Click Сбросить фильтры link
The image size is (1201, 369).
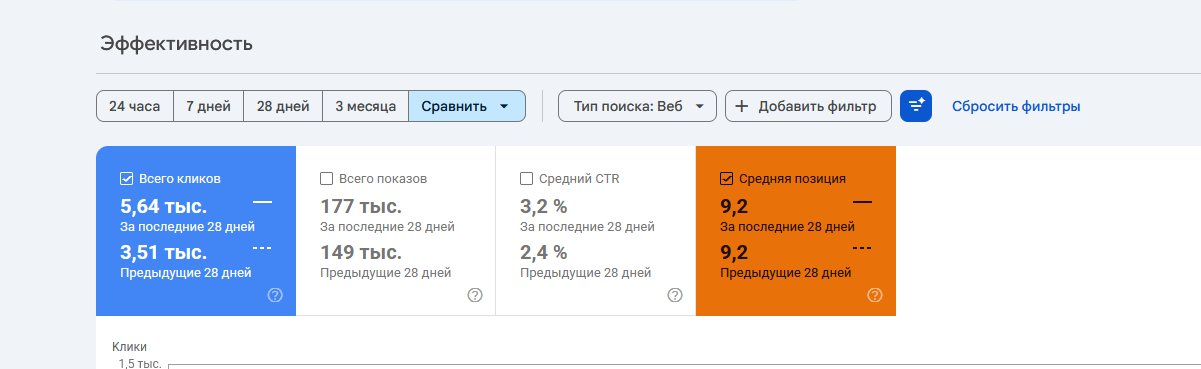pos(1016,106)
